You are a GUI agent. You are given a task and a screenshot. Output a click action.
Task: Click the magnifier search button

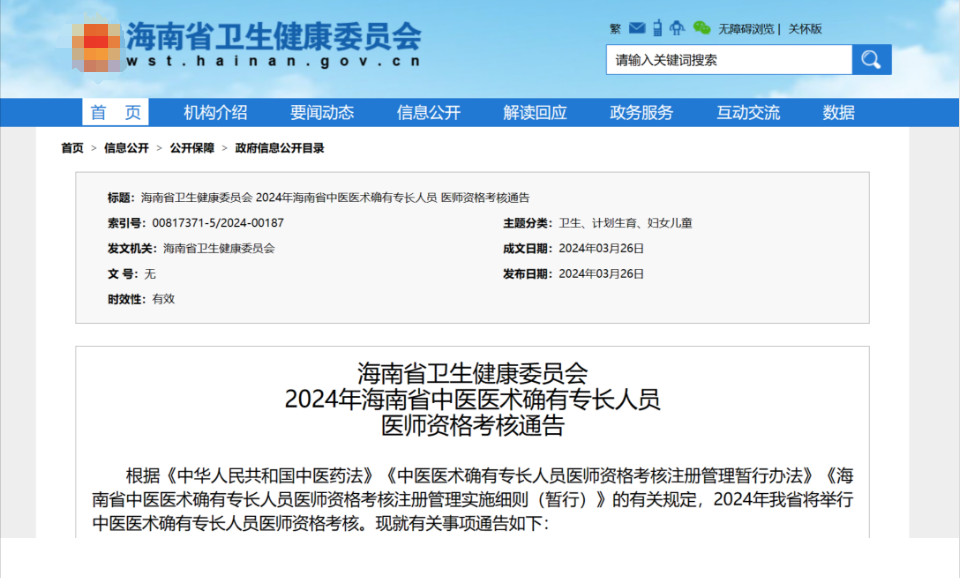[871, 60]
